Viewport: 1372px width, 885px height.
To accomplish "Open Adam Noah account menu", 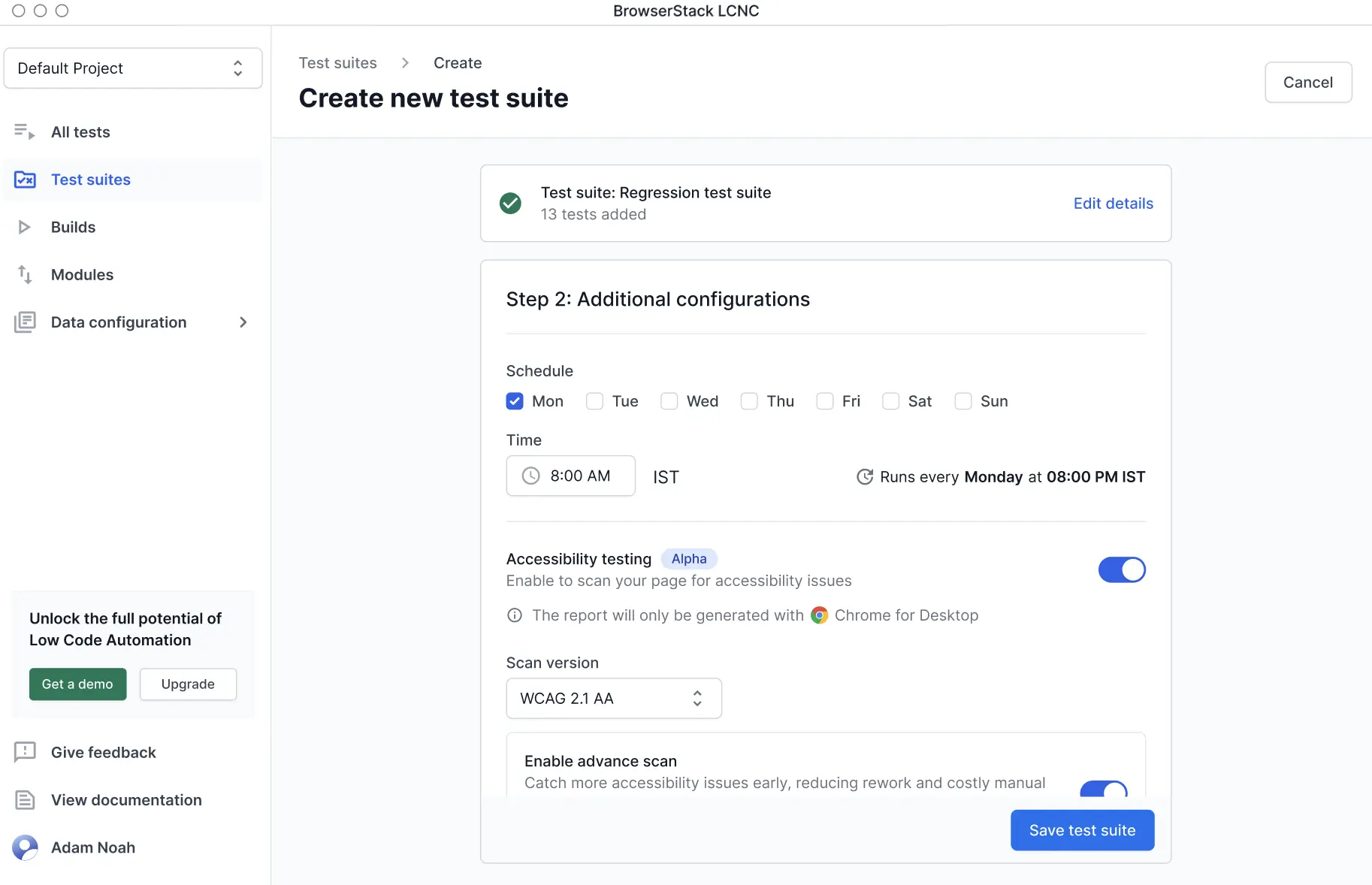I will 133,847.
